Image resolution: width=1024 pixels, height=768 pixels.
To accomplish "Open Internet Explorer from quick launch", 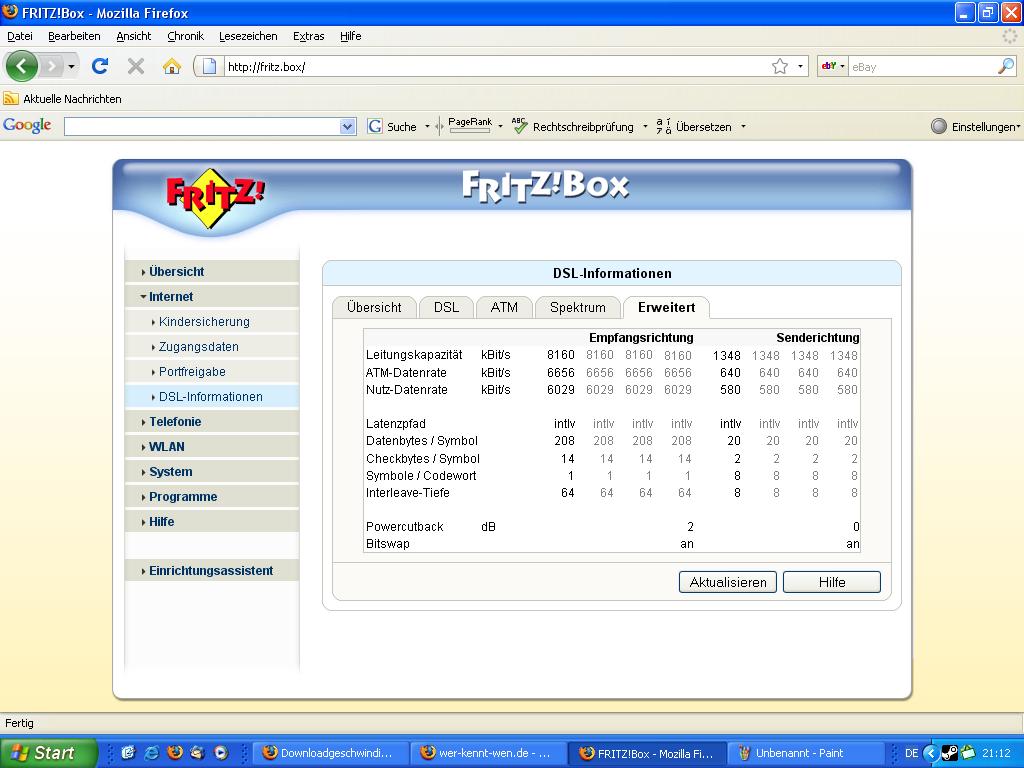I will [x=152, y=753].
